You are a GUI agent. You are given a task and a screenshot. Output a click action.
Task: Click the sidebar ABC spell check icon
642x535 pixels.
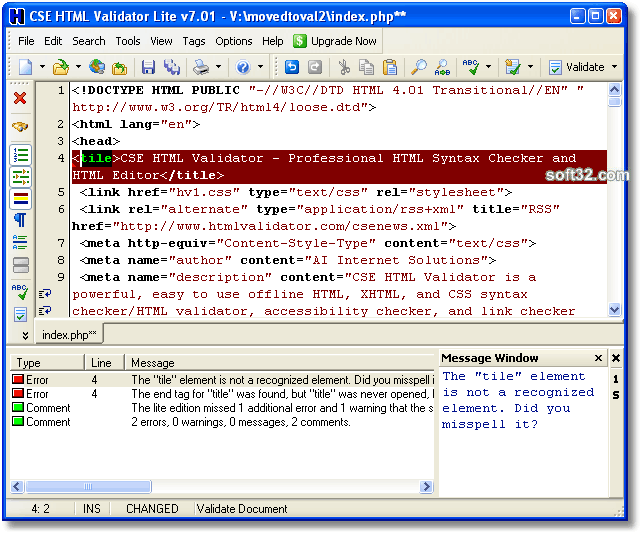click(20, 291)
